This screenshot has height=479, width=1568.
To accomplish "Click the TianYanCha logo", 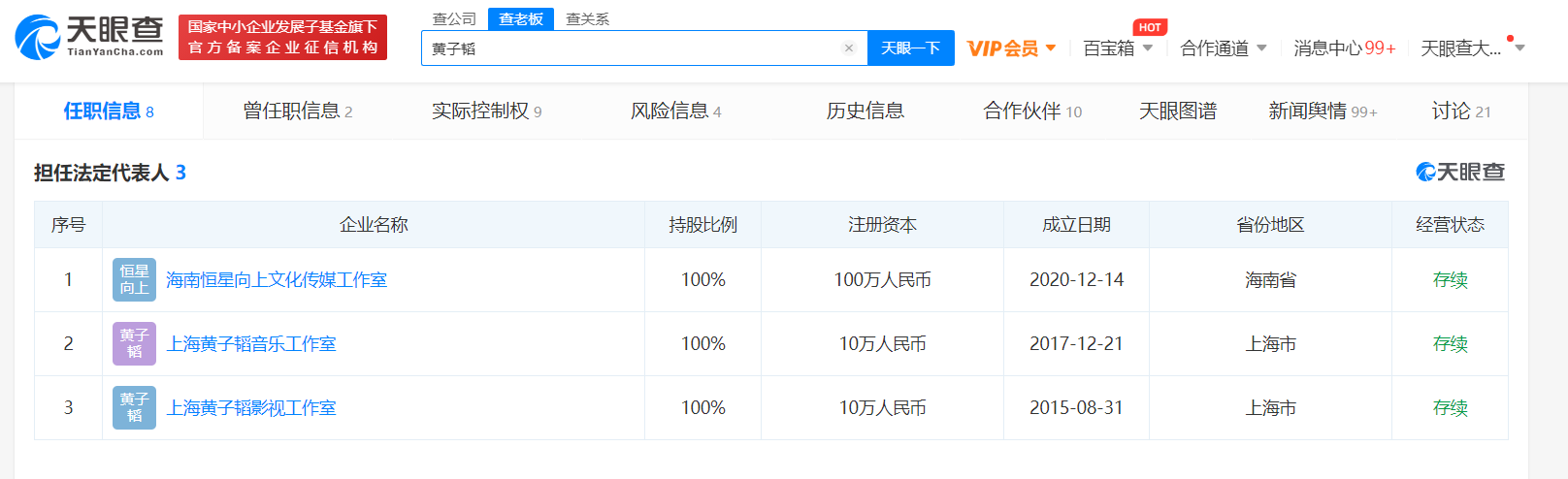I will pos(89,37).
